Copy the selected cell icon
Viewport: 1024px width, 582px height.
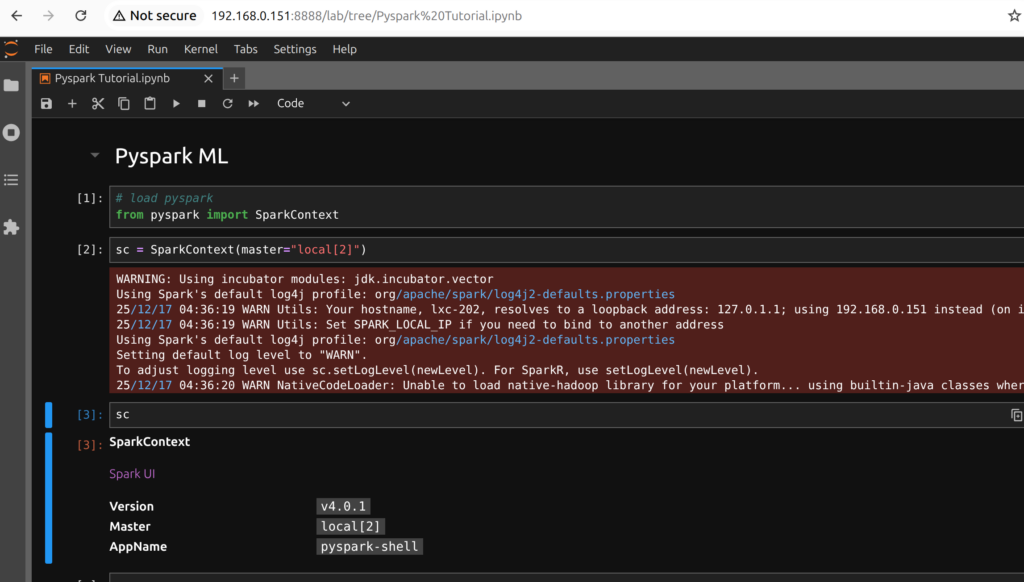click(x=124, y=103)
